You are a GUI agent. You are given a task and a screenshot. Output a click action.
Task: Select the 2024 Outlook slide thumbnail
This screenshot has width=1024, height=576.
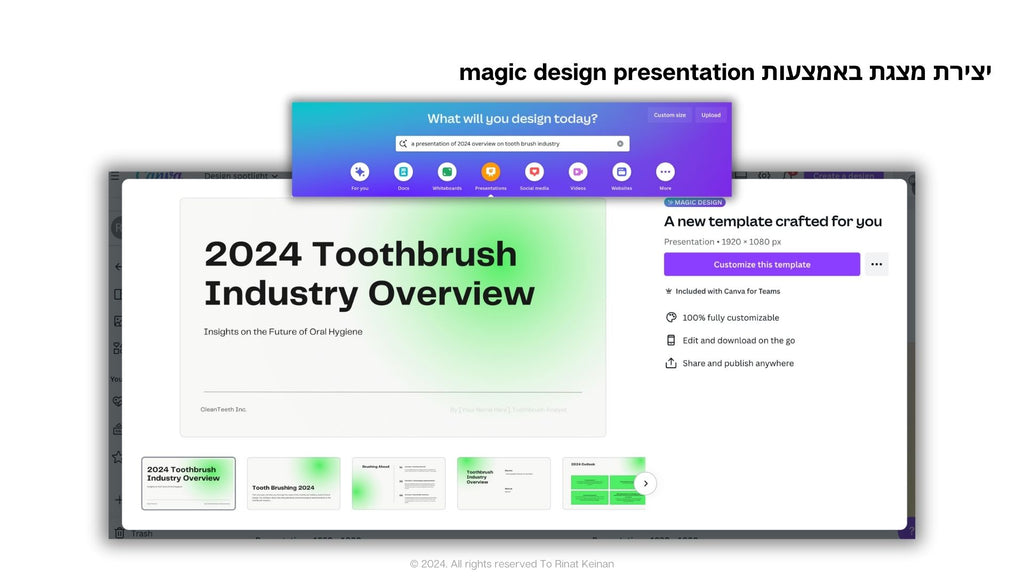click(604, 483)
